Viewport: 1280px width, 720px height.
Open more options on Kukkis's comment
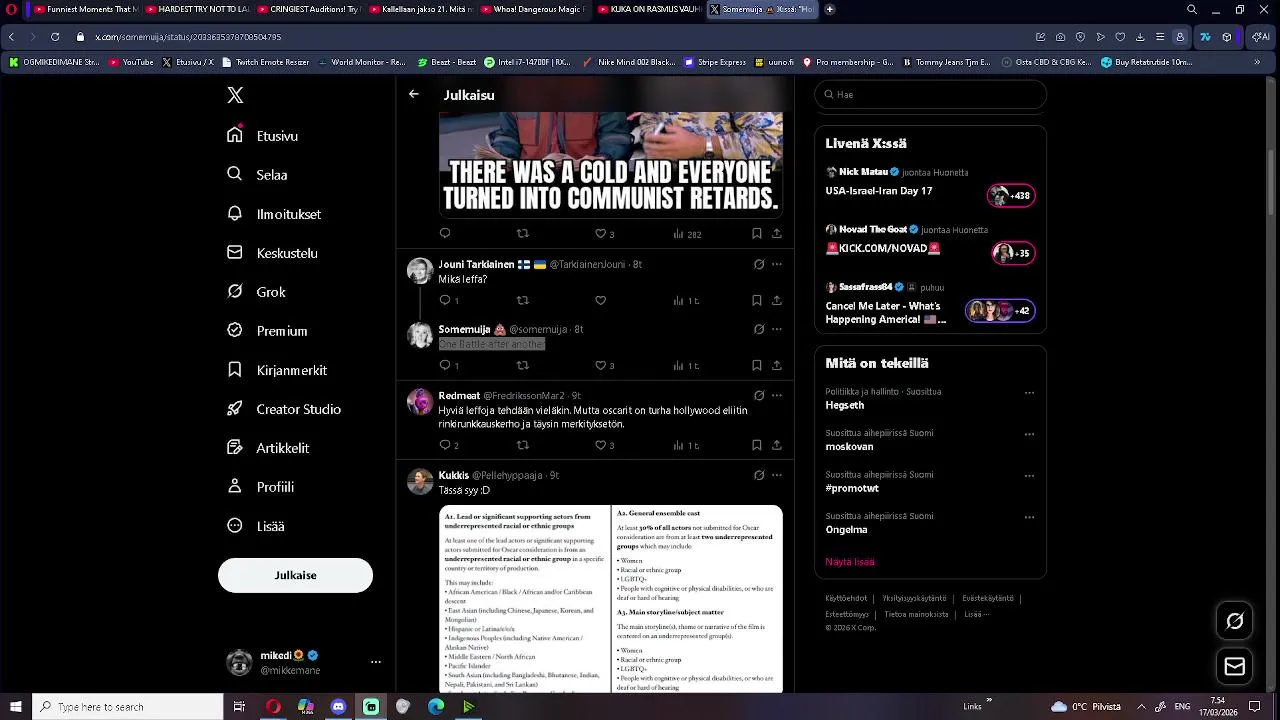(776, 475)
